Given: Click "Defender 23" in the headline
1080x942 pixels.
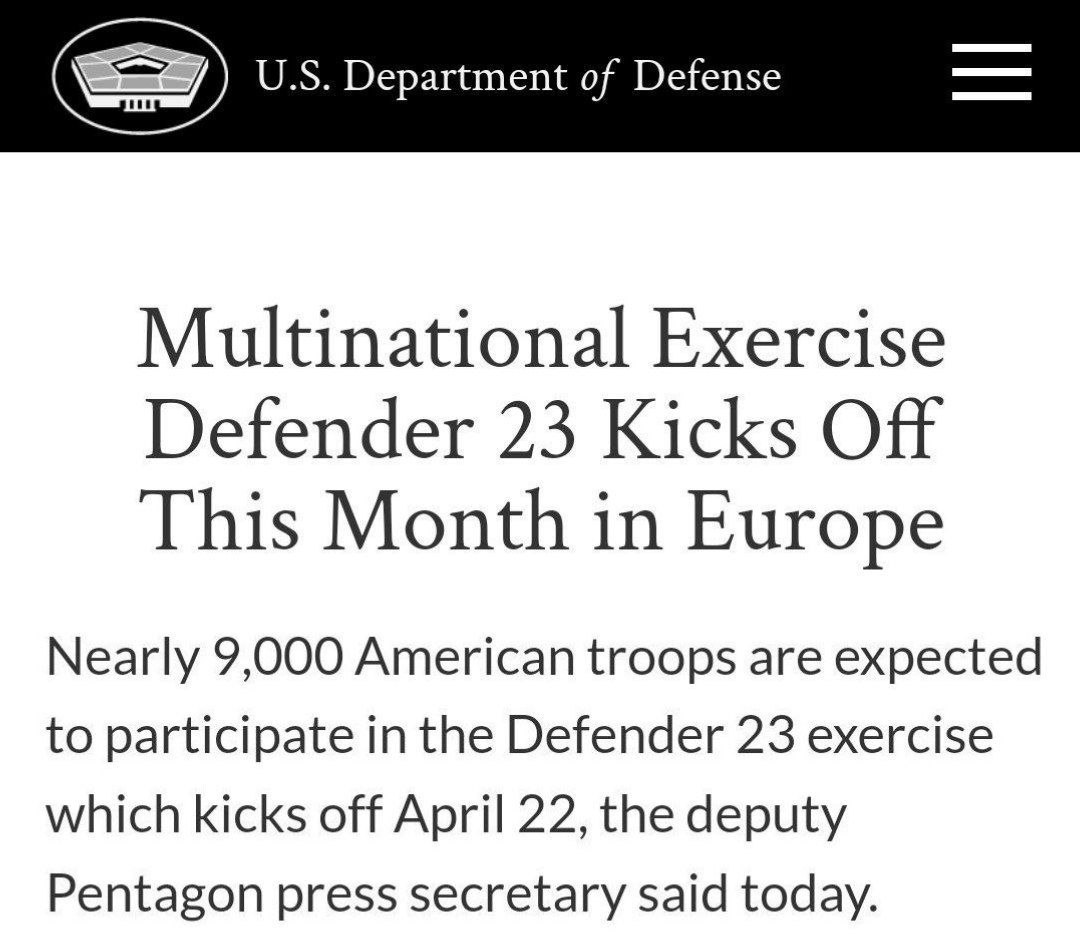Looking at the screenshot, I should coord(359,432).
